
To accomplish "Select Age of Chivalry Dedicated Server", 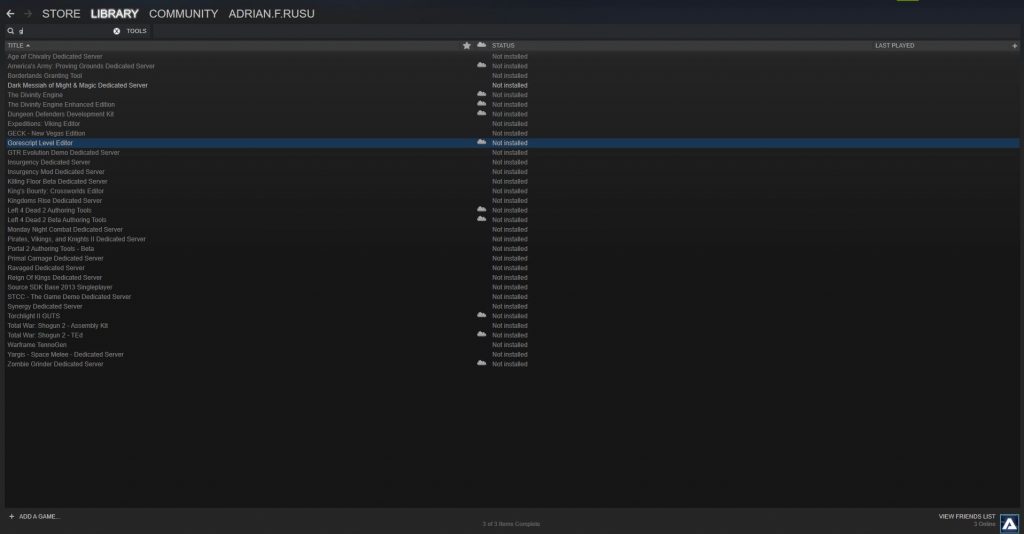I will (x=55, y=56).
